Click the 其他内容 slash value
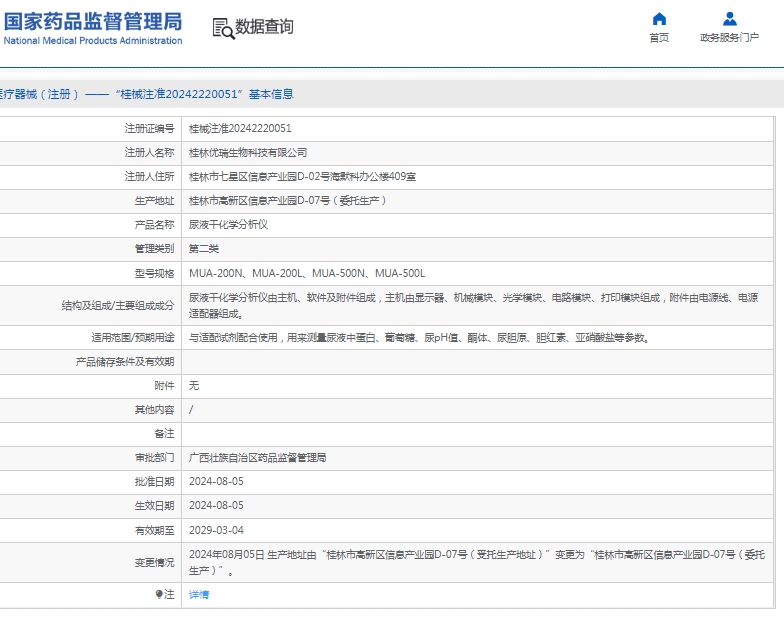The height and width of the screenshot is (617, 784). pos(191,410)
